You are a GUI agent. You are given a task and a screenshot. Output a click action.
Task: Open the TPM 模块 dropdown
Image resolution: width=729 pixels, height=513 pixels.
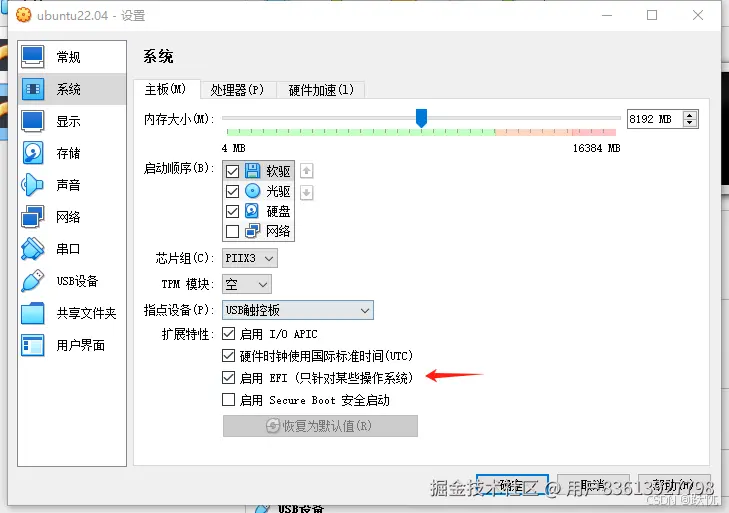pyautogui.click(x=247, y=284)
